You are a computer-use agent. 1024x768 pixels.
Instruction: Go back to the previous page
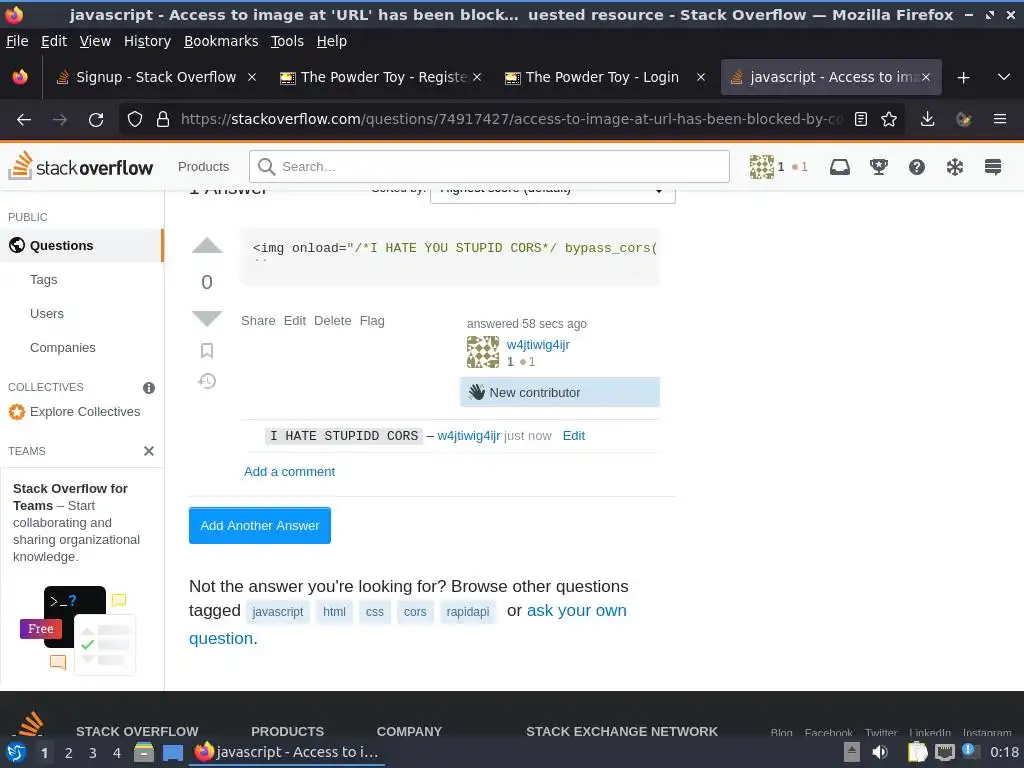(x=24, y=120)
